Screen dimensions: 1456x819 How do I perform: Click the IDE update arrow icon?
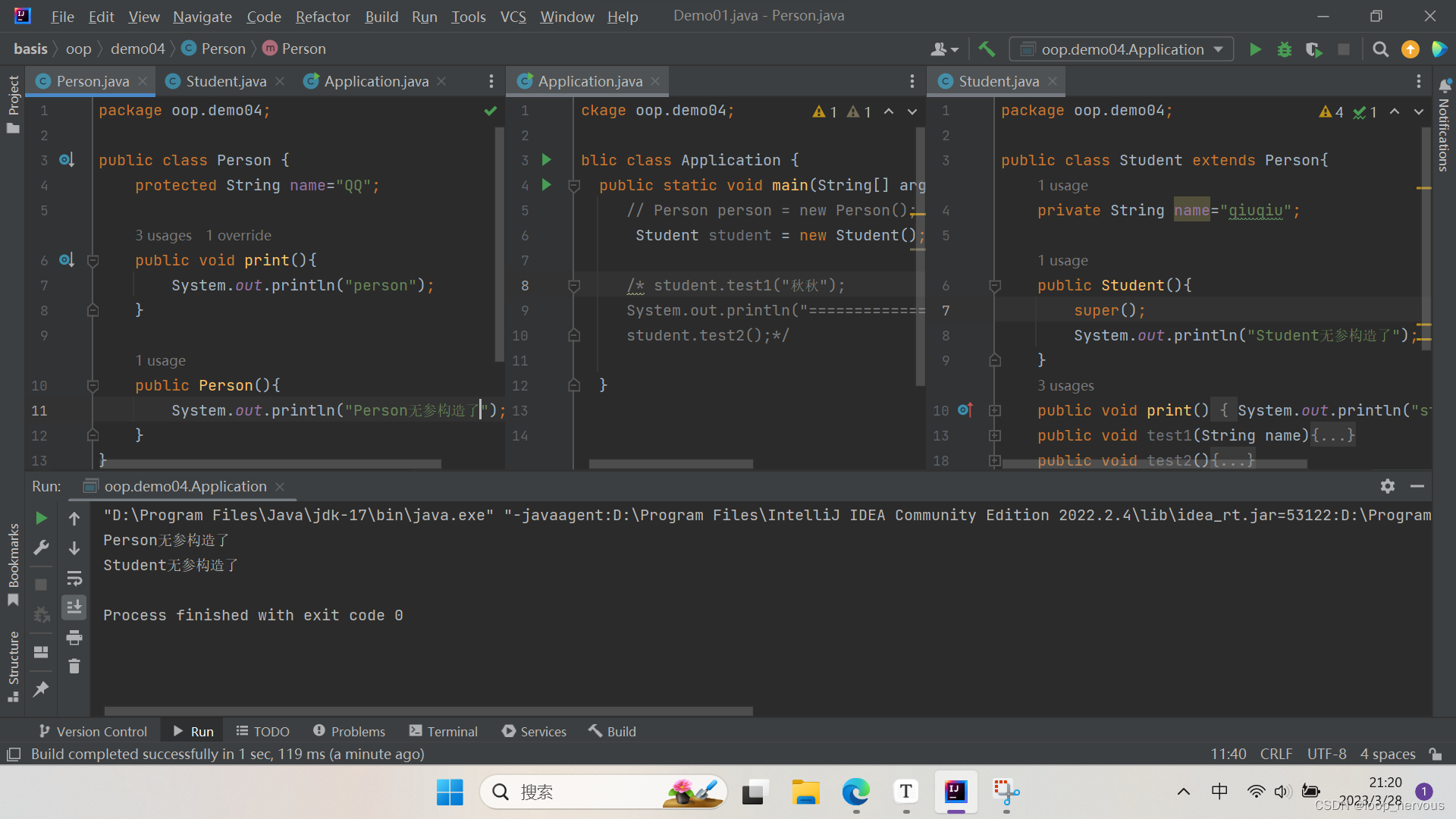click(1410, 49)
